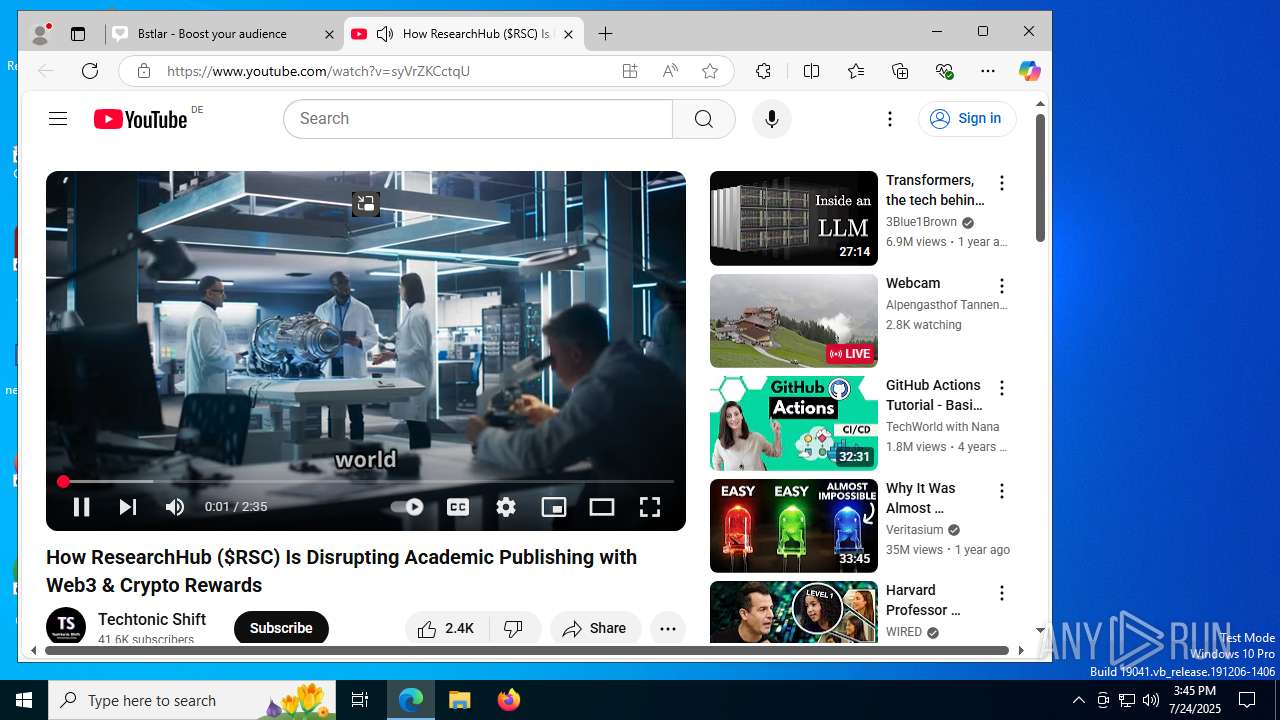Switch to theater mode
This screenshot has width=1280, height=720.
(x=602, y=507)
